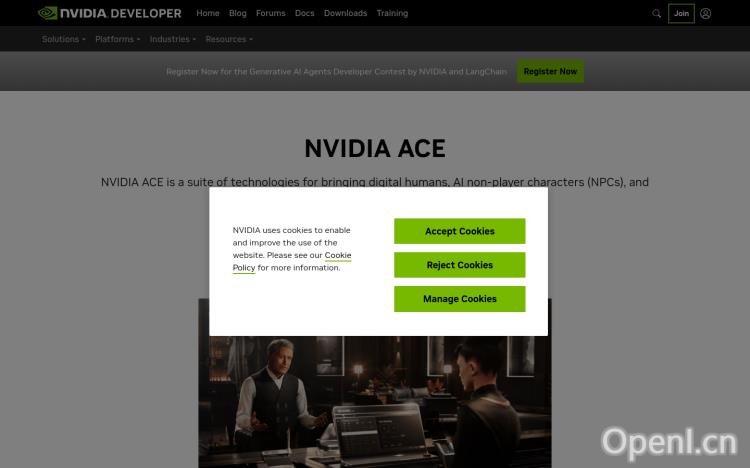The image size is (750, 468).
Task: Open the search magnifier icon
Action: 656,13
